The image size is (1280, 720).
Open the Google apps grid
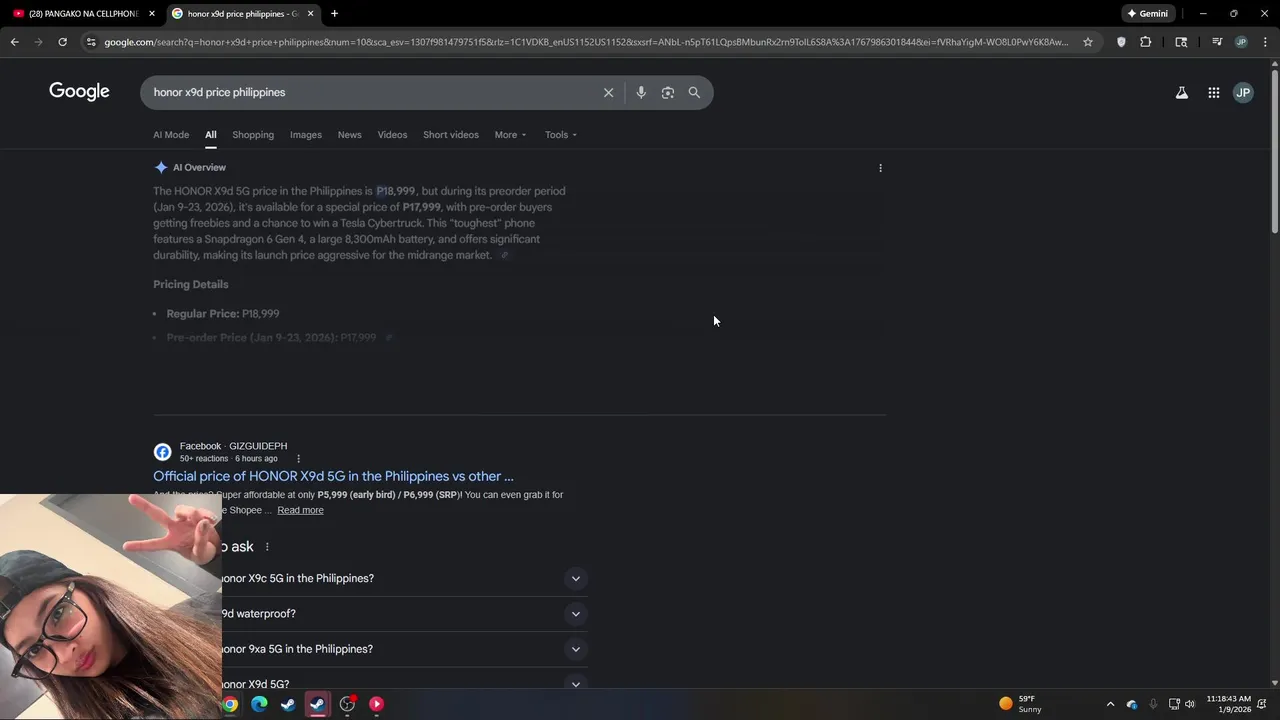[1213, 92]
